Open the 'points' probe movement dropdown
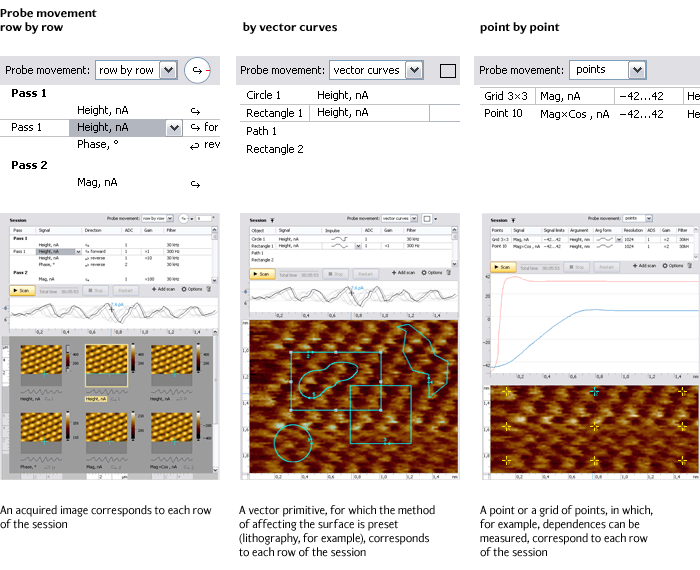Viewport: 700px width, 570px height. point(636,71)
